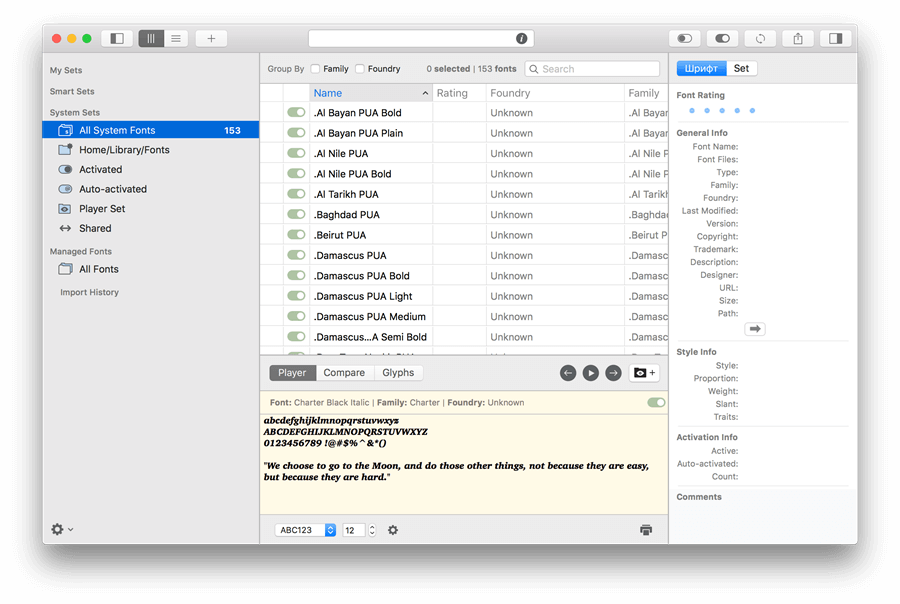900x604 pixels.
Task: Click the Search field
Action: [x=592, y=69]
